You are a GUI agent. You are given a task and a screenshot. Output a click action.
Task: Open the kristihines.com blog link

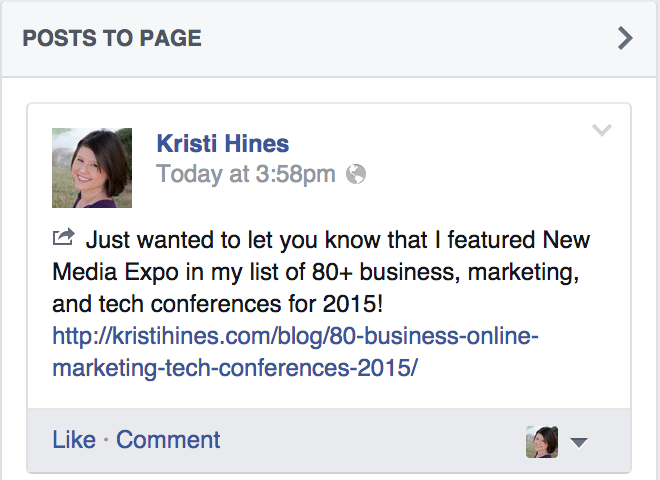(296, 337)
